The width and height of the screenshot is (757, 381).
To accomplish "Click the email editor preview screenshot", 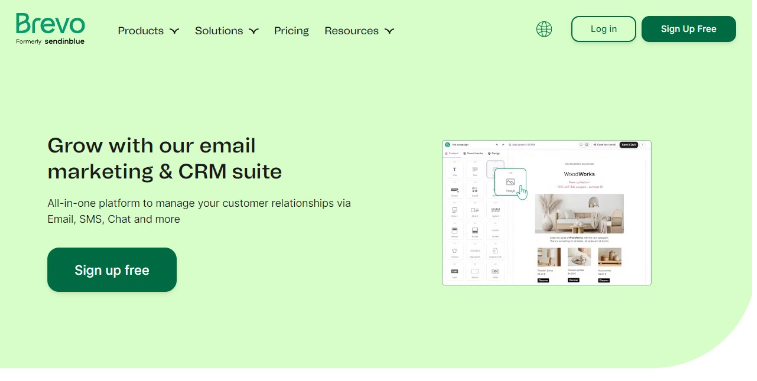I will click(x=547, y=213).
